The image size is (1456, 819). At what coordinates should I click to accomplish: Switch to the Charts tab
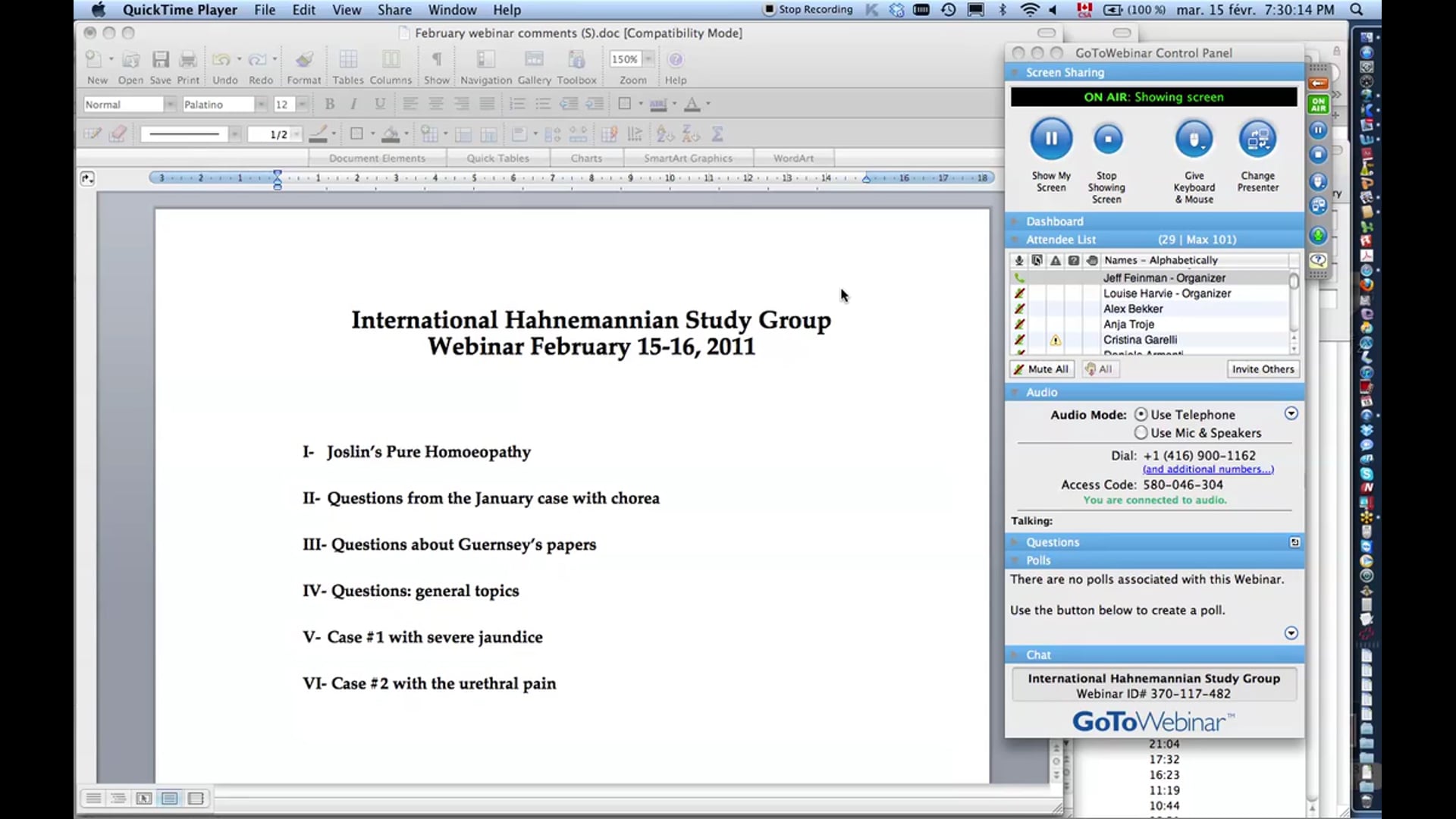[x=585, y=158]
